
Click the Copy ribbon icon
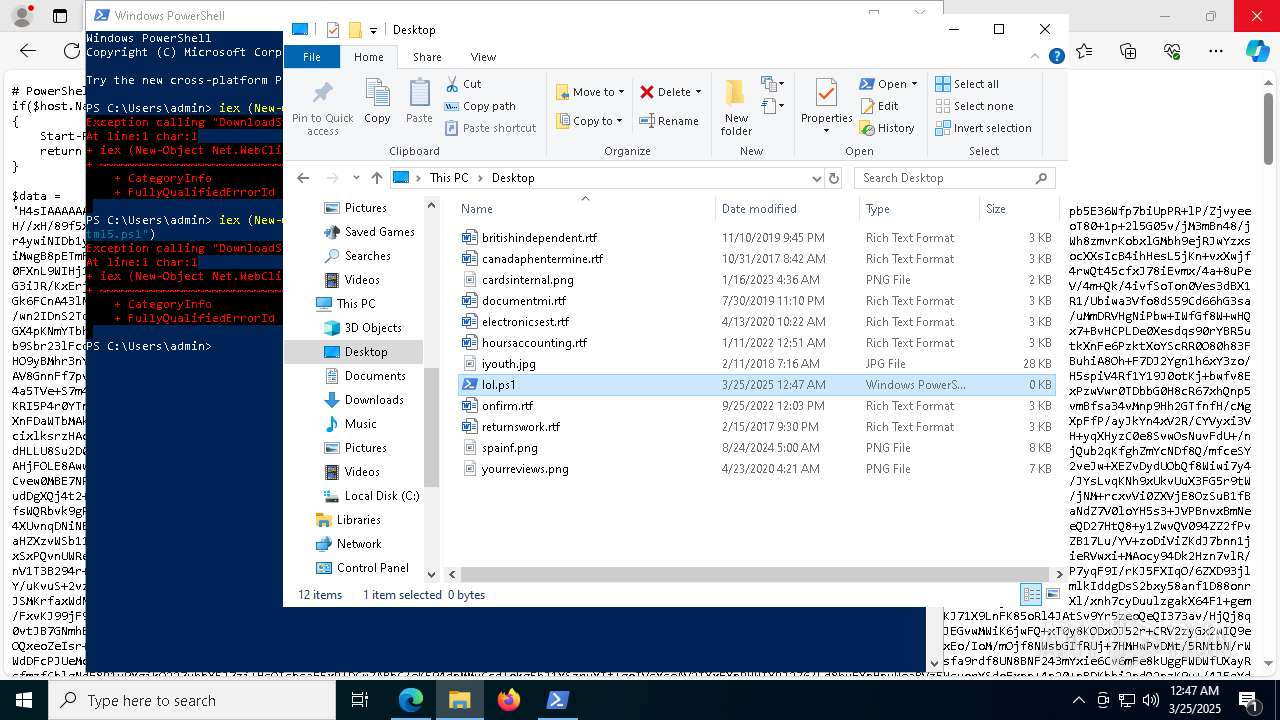[x=377, y=94]
